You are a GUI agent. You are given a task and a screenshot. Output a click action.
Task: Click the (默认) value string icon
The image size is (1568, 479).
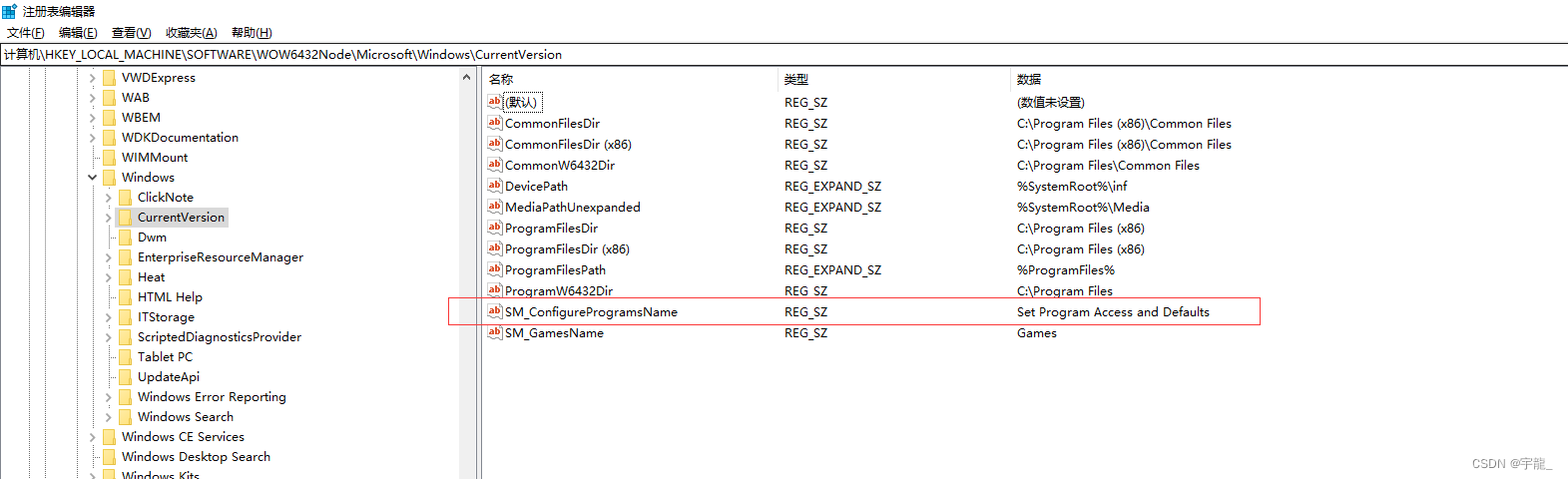click(494, 102)
